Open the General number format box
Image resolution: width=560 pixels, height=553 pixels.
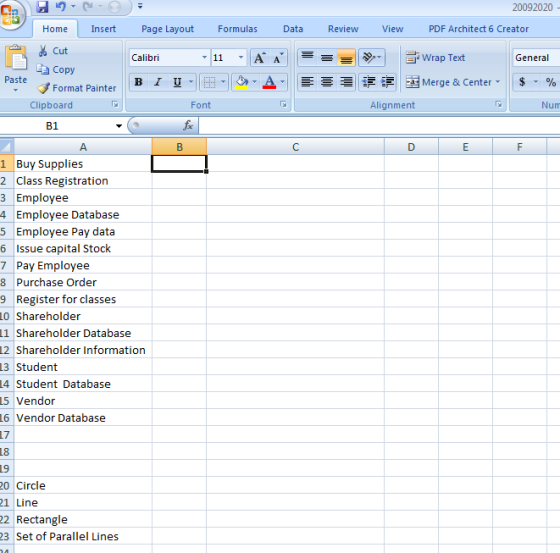536,58
